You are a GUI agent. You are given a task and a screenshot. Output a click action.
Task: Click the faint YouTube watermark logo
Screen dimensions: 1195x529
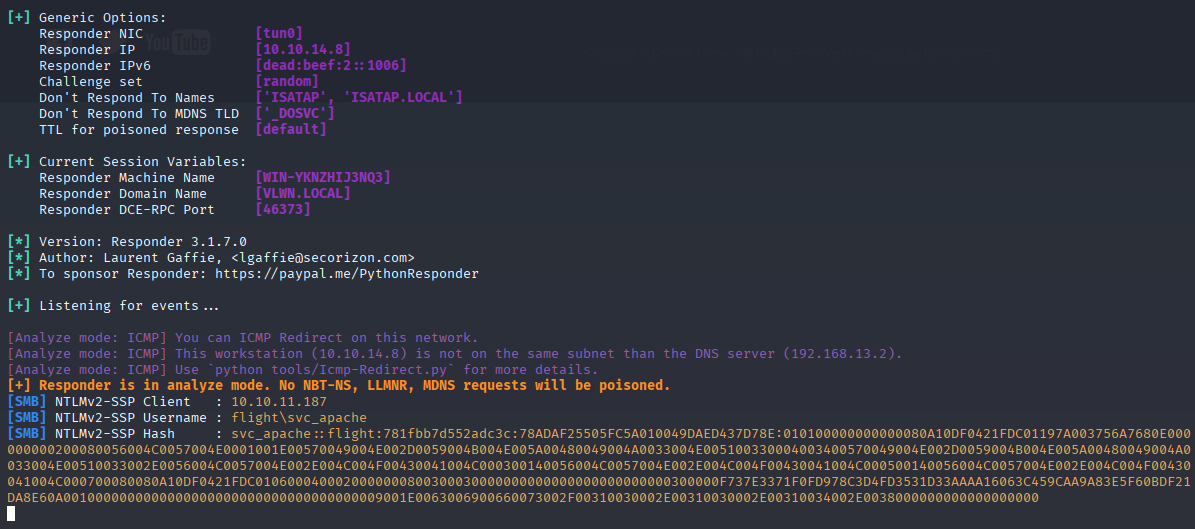tap(178, 43)
